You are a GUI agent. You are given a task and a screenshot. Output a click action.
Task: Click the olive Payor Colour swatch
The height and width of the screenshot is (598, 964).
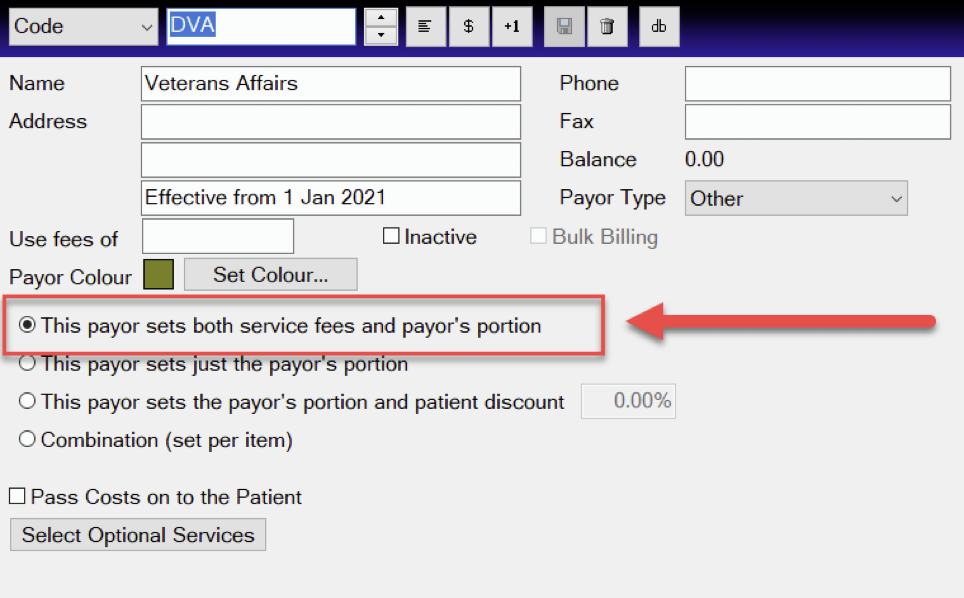pyautogui.click(x=159, y=274)
